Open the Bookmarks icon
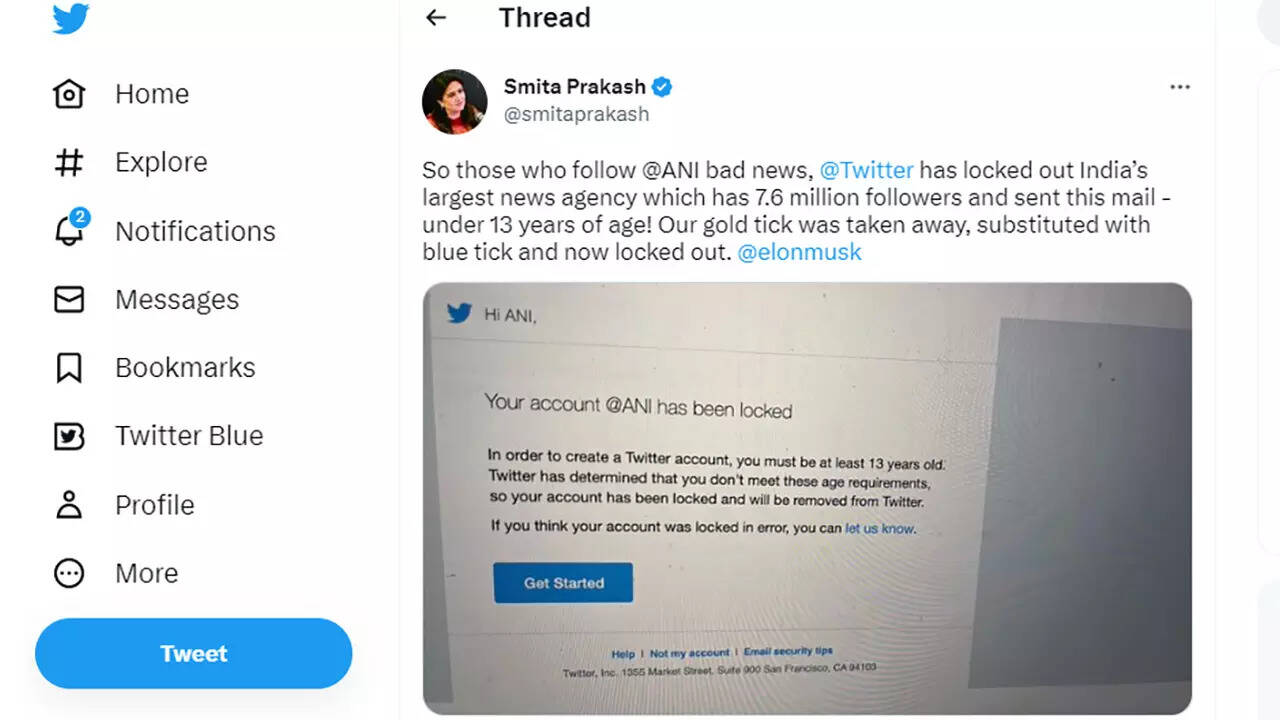Viewport: 1280px width, 720px height. tap(69, 367)
